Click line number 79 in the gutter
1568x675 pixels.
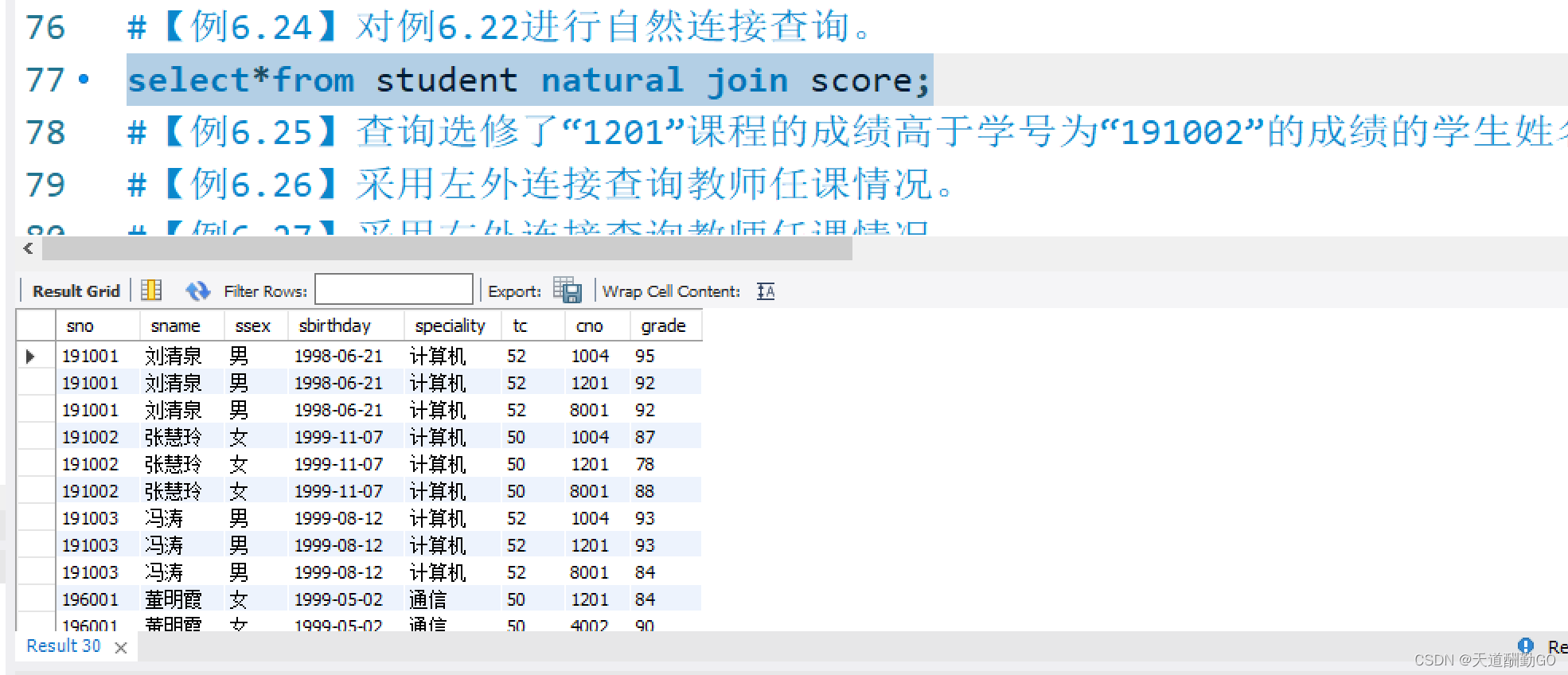pos(45,185)
